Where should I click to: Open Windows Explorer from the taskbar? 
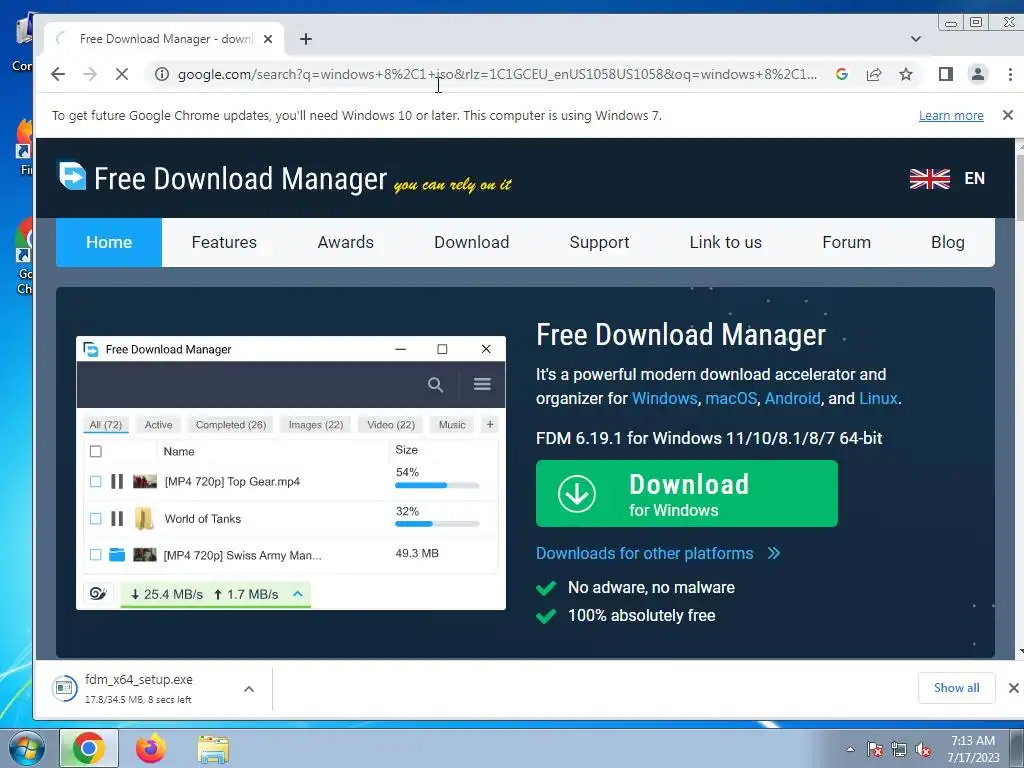(x=213, y=749)
